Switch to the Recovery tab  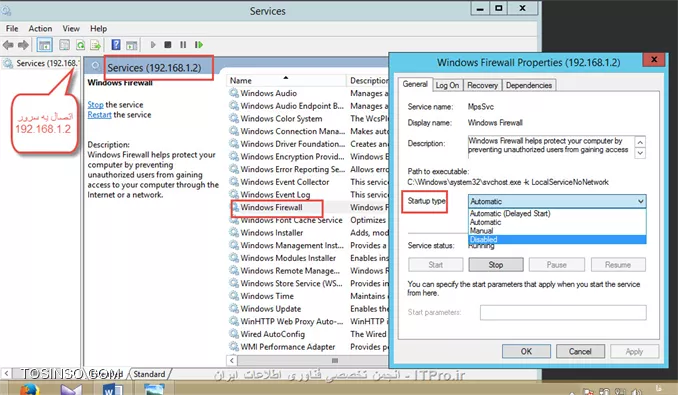point(482,85)
